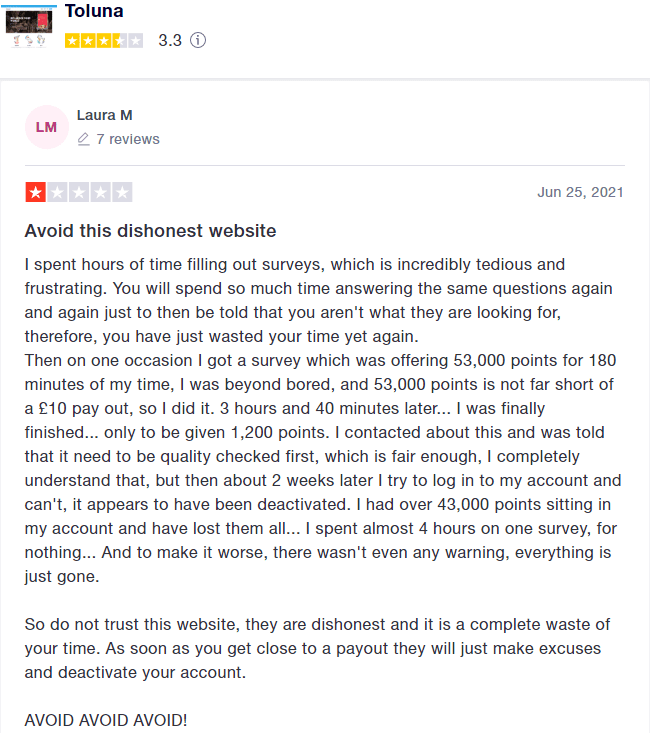Open Laura M's LM avatar circle
Screen dimensions: 650x733
[47, 127]
